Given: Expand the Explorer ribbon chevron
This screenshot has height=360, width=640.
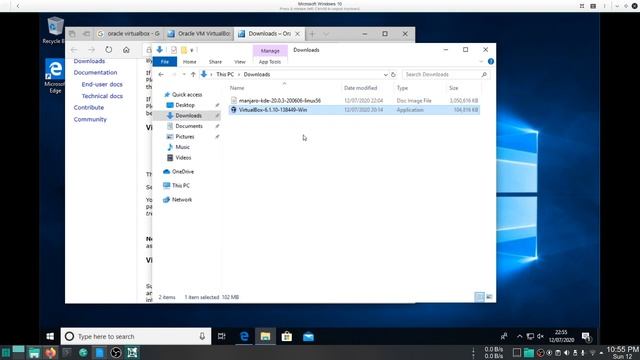Looking at the screenshot, I should tap(481, 62).
